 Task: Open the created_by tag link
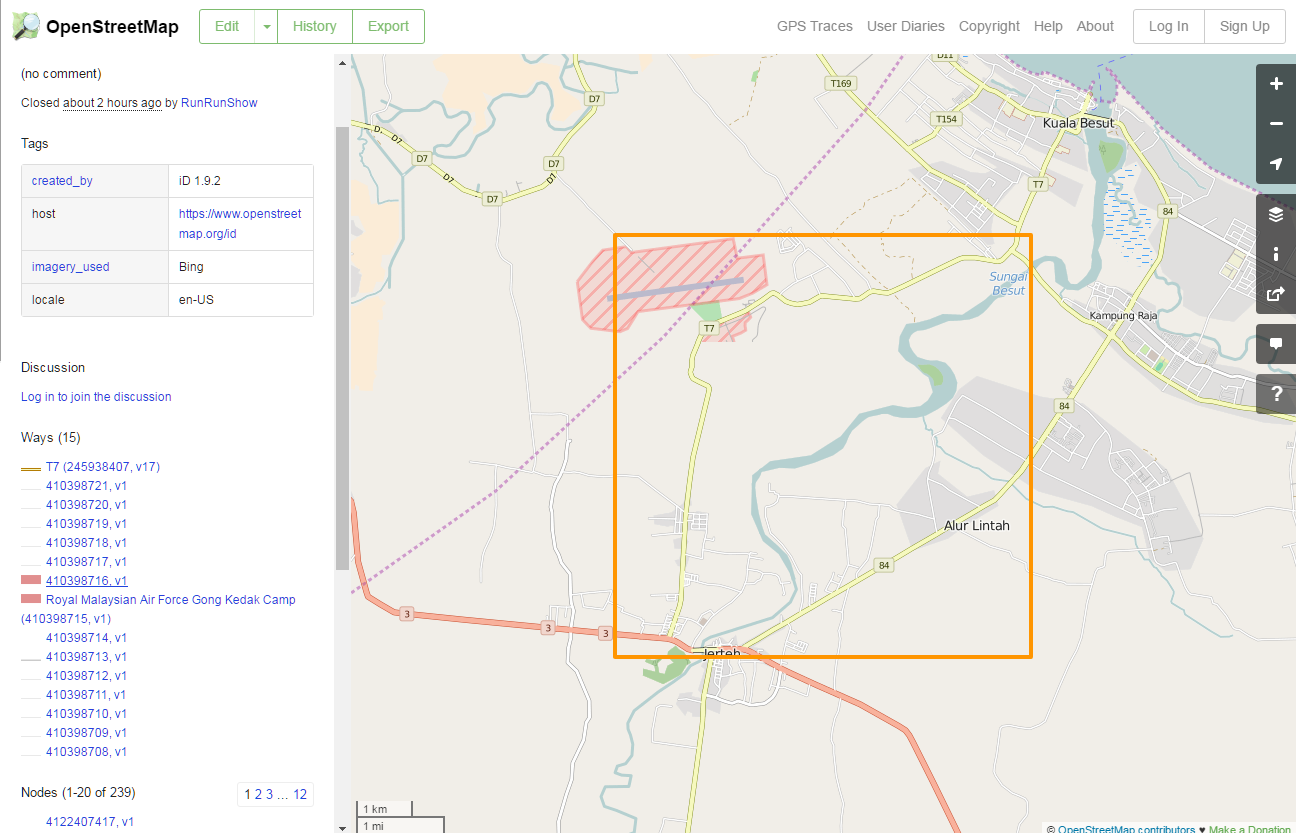point(62,181)
